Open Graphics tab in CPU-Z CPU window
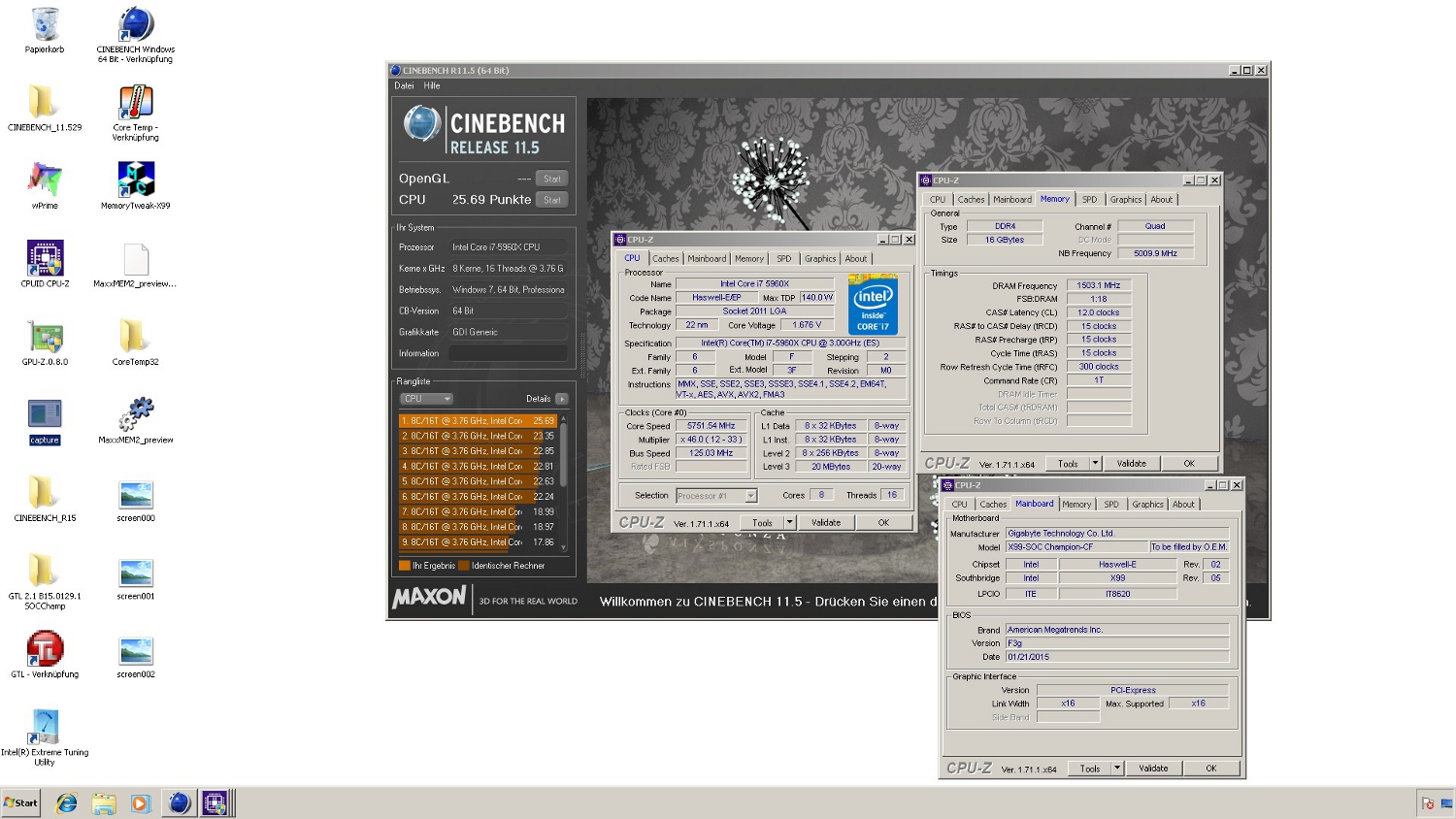 pos(820,259)
